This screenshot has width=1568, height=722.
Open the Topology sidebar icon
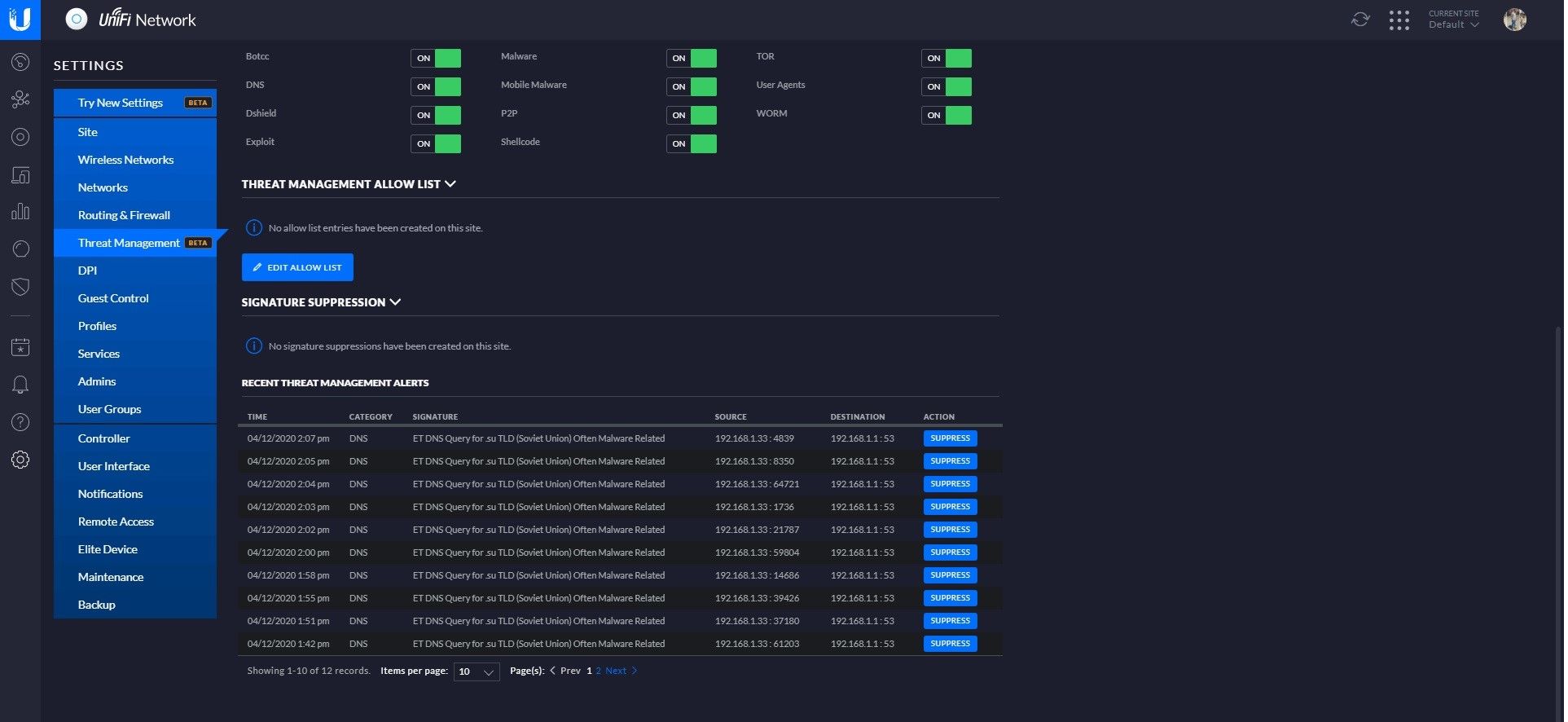(x=20, y=99)
